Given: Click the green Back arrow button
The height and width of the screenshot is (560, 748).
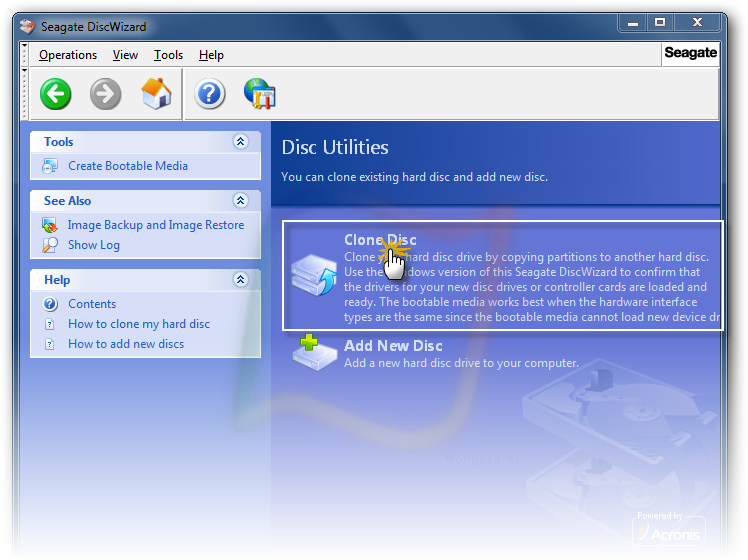Looking at the screenshot, I should pos(56,94).
